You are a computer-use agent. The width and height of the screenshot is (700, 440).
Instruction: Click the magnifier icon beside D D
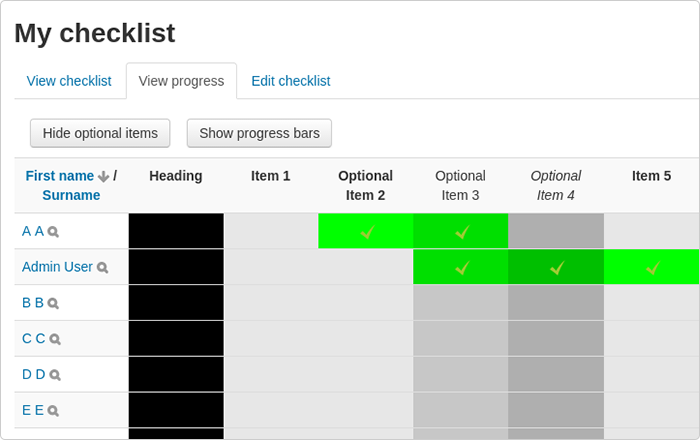[x=55, y=375]
